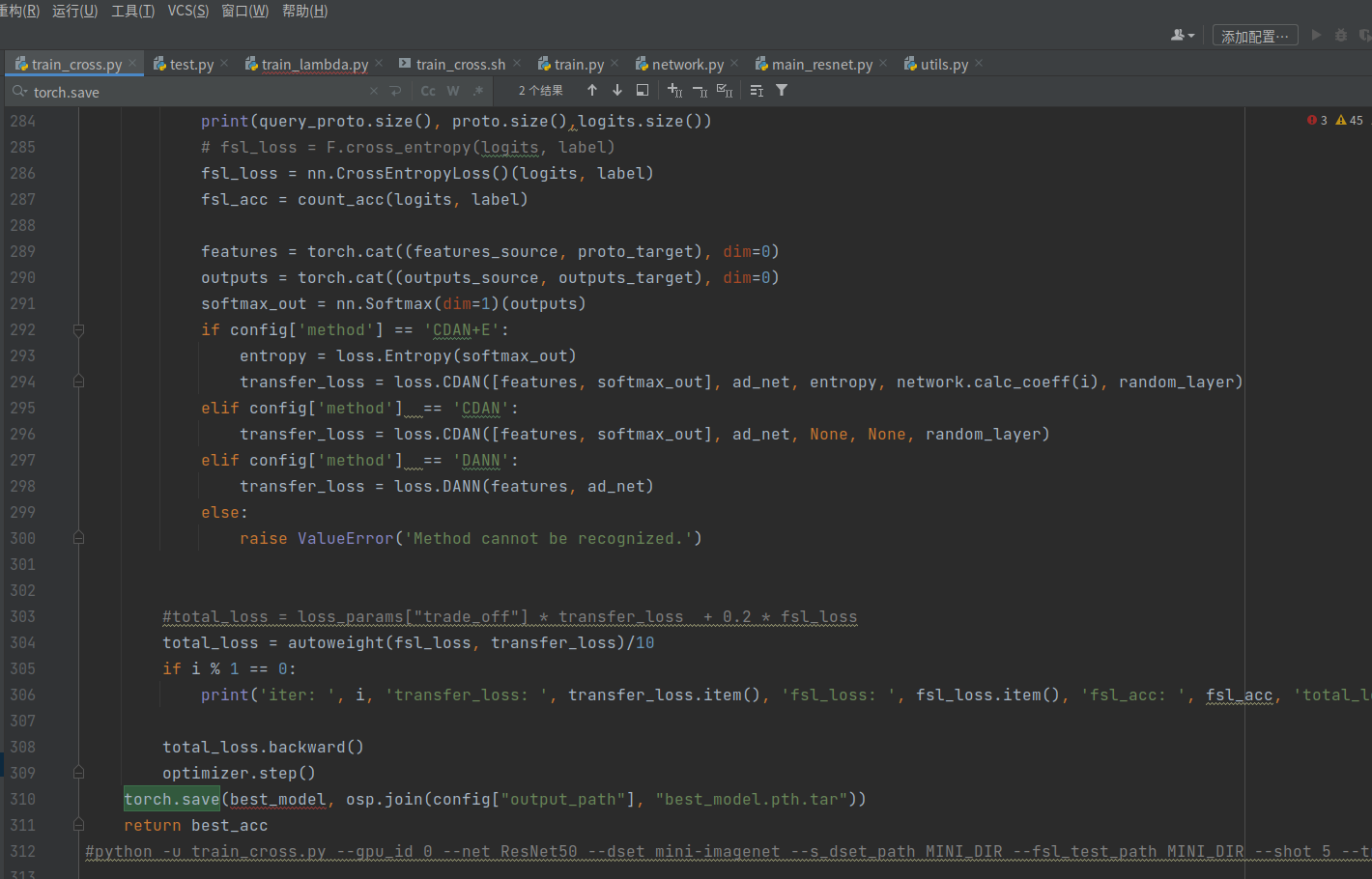The image size is (1372, 879).
Task: Collapse the code fold arrow at line 292
Action: 78,329
